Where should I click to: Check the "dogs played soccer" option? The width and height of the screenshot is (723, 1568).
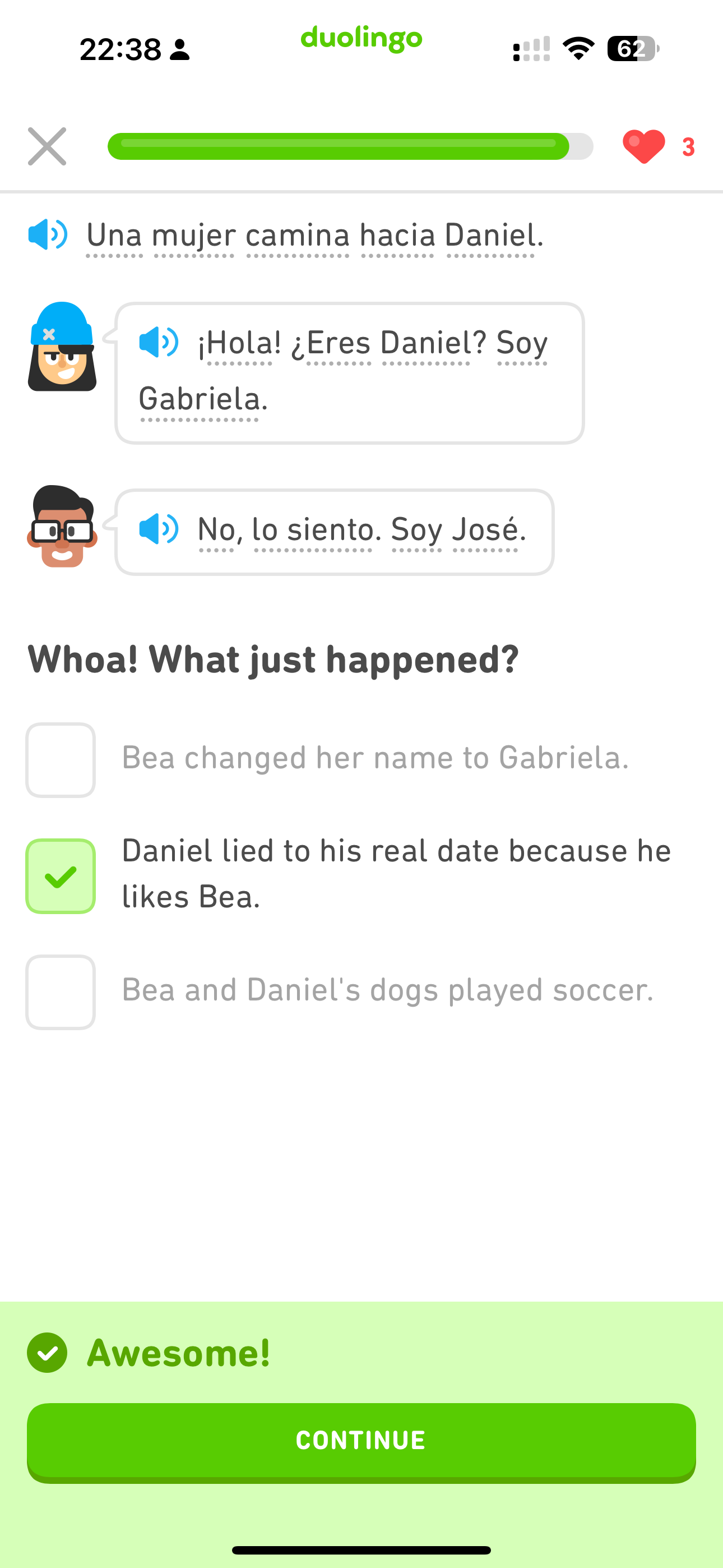pos(61,992)
